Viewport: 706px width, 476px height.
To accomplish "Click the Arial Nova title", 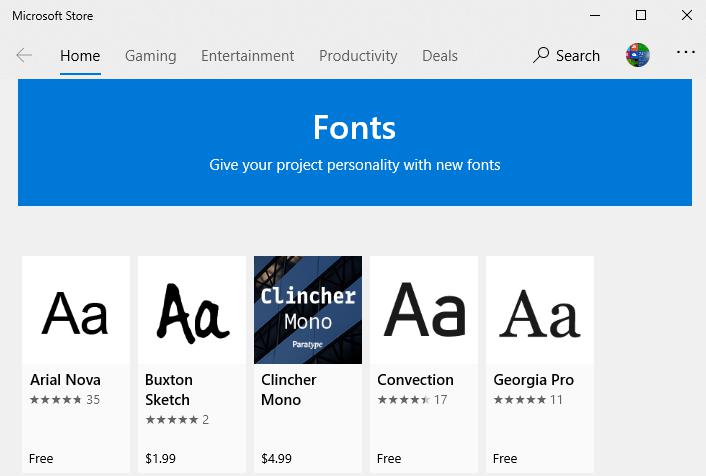I will tap(65, 380).
